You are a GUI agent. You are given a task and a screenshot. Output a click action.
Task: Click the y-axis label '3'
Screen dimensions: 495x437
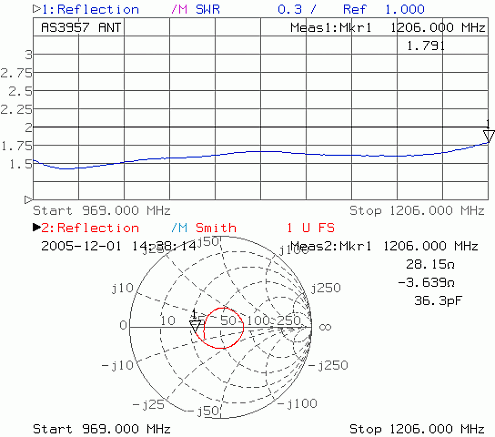tap(29, 54)
